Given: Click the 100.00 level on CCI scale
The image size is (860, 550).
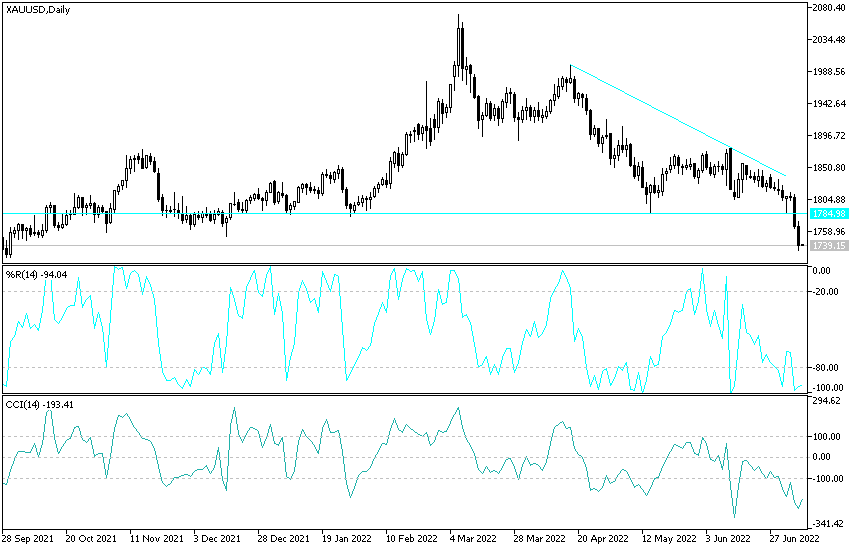Looking at the screenshot, I should 827,436.
